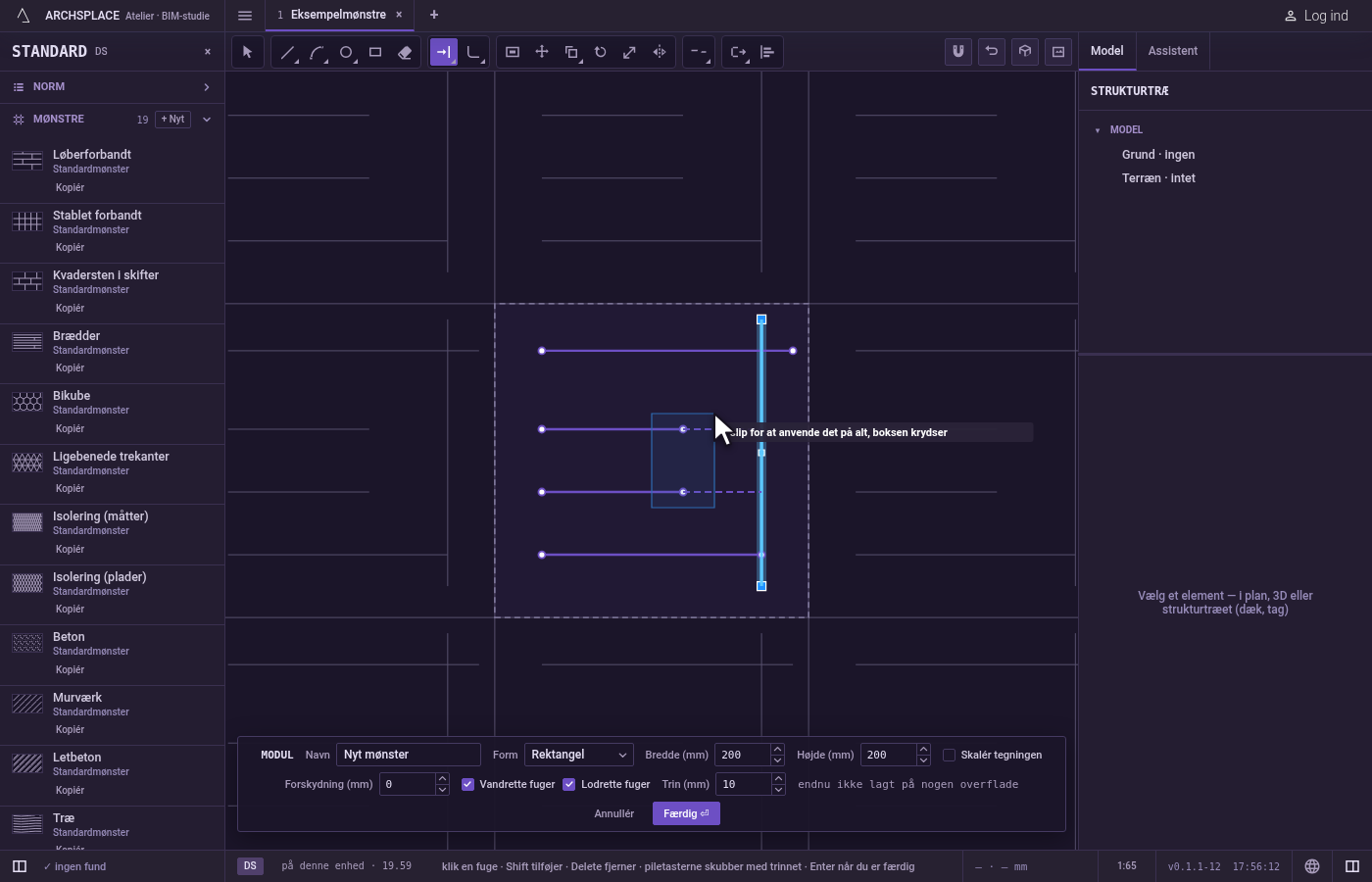
Task: Click the Færdig button
Action: coord(686,813)
